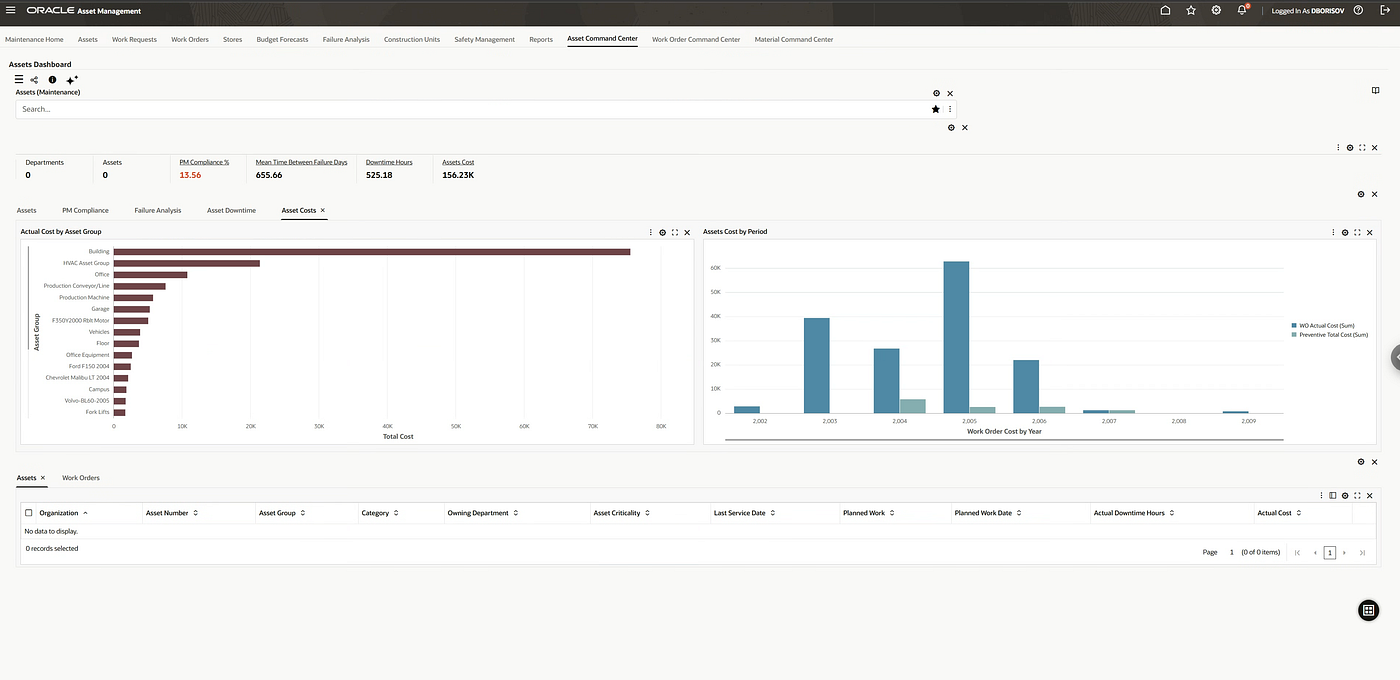Open PM Compliance % metric link
1400x680 pixels.
click(x=204, y=162)
